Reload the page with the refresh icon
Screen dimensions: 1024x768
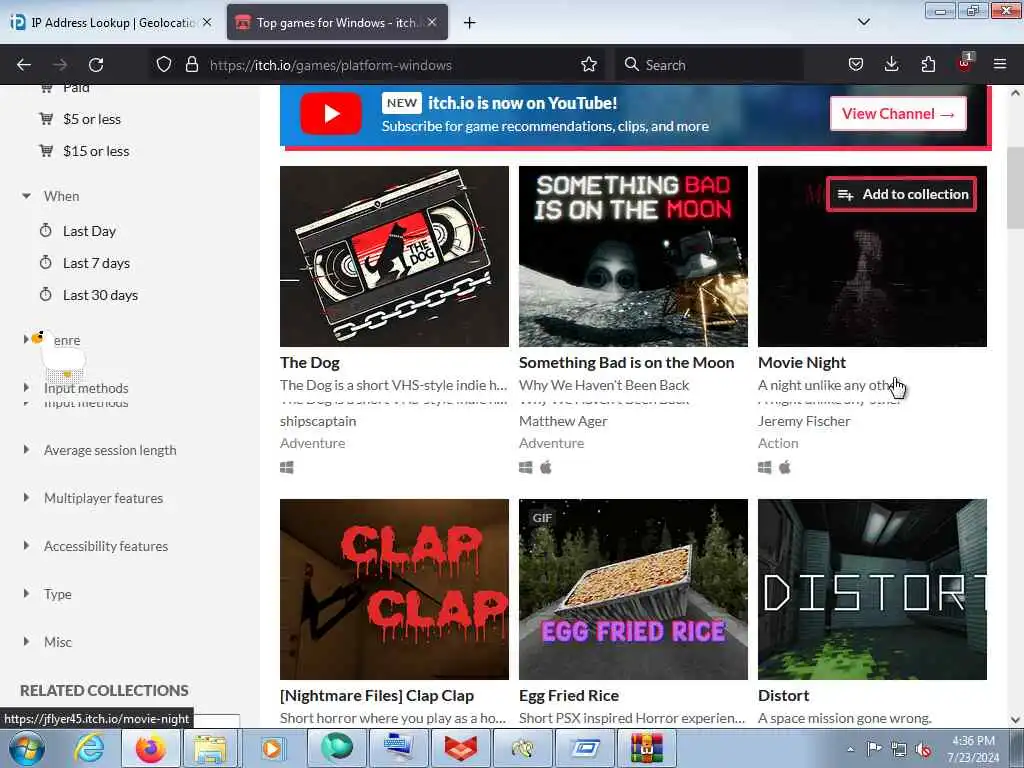point(96,65)
